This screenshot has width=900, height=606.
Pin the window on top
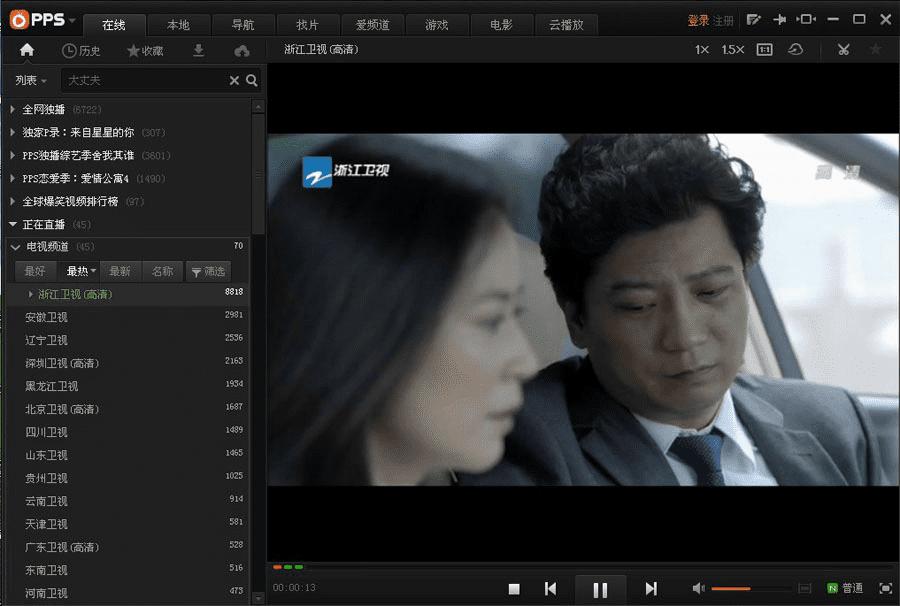779,20
